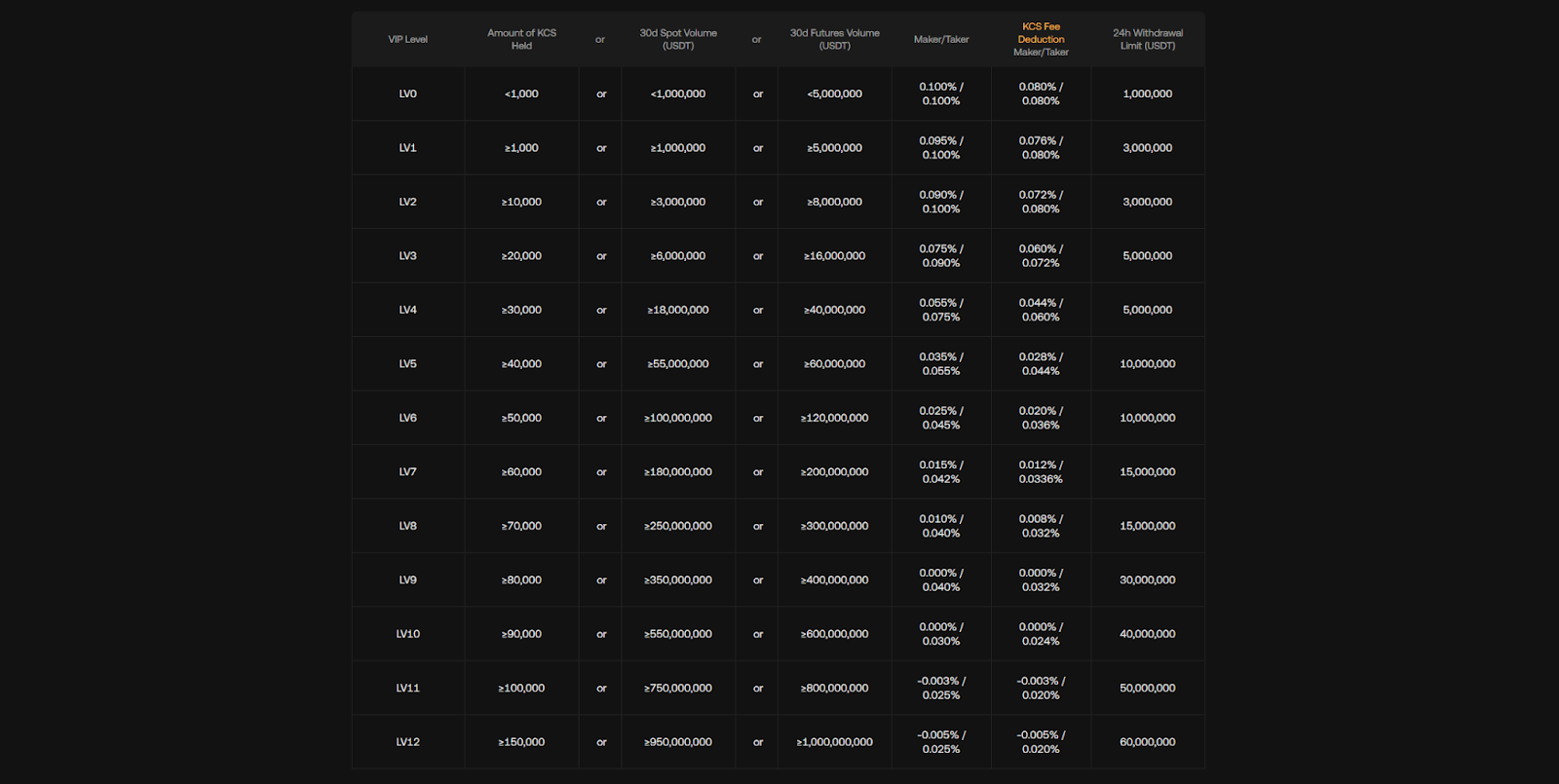1559x784 pixels.
Task: Select the LV1 row label
Action: pyautogui.click(x=407, y=148)
